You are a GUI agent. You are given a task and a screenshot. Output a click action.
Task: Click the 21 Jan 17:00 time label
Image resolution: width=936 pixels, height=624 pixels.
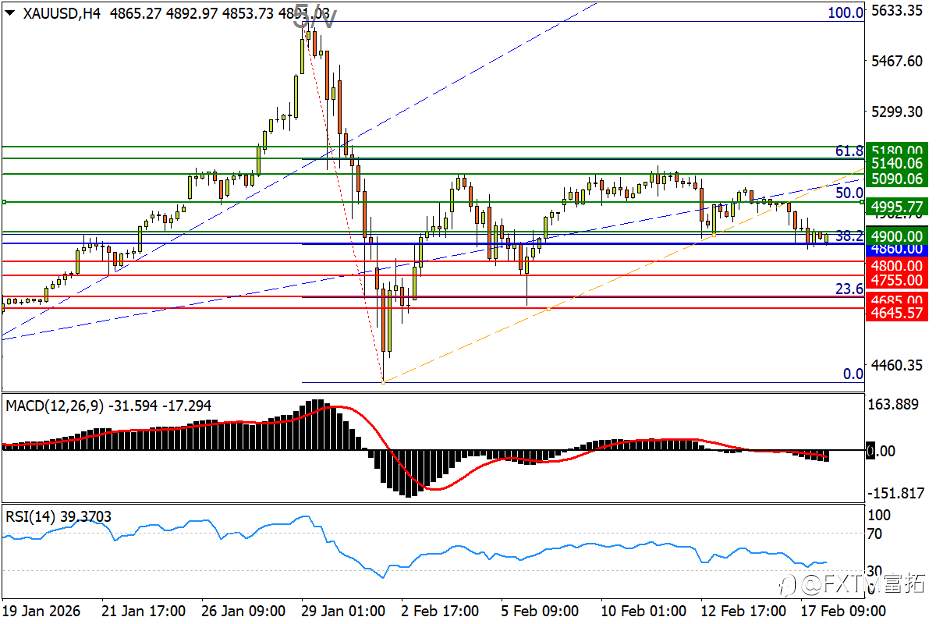[143, 611]
